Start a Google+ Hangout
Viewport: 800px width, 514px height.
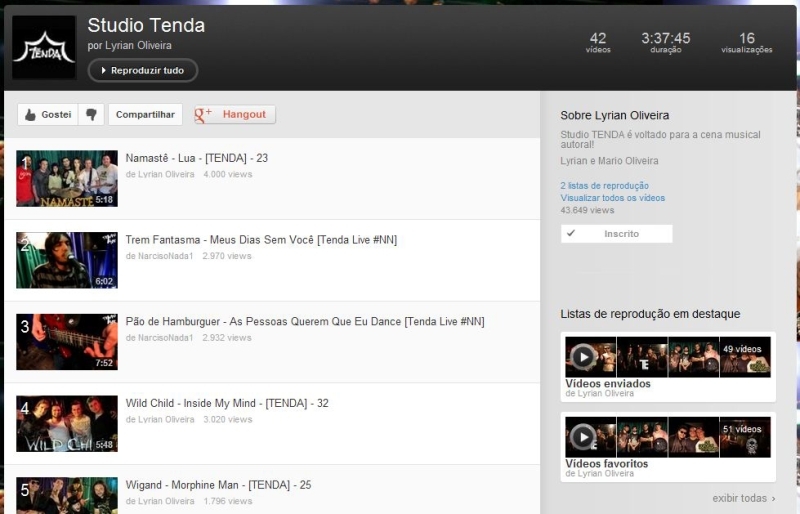click(x=235, y=114)
